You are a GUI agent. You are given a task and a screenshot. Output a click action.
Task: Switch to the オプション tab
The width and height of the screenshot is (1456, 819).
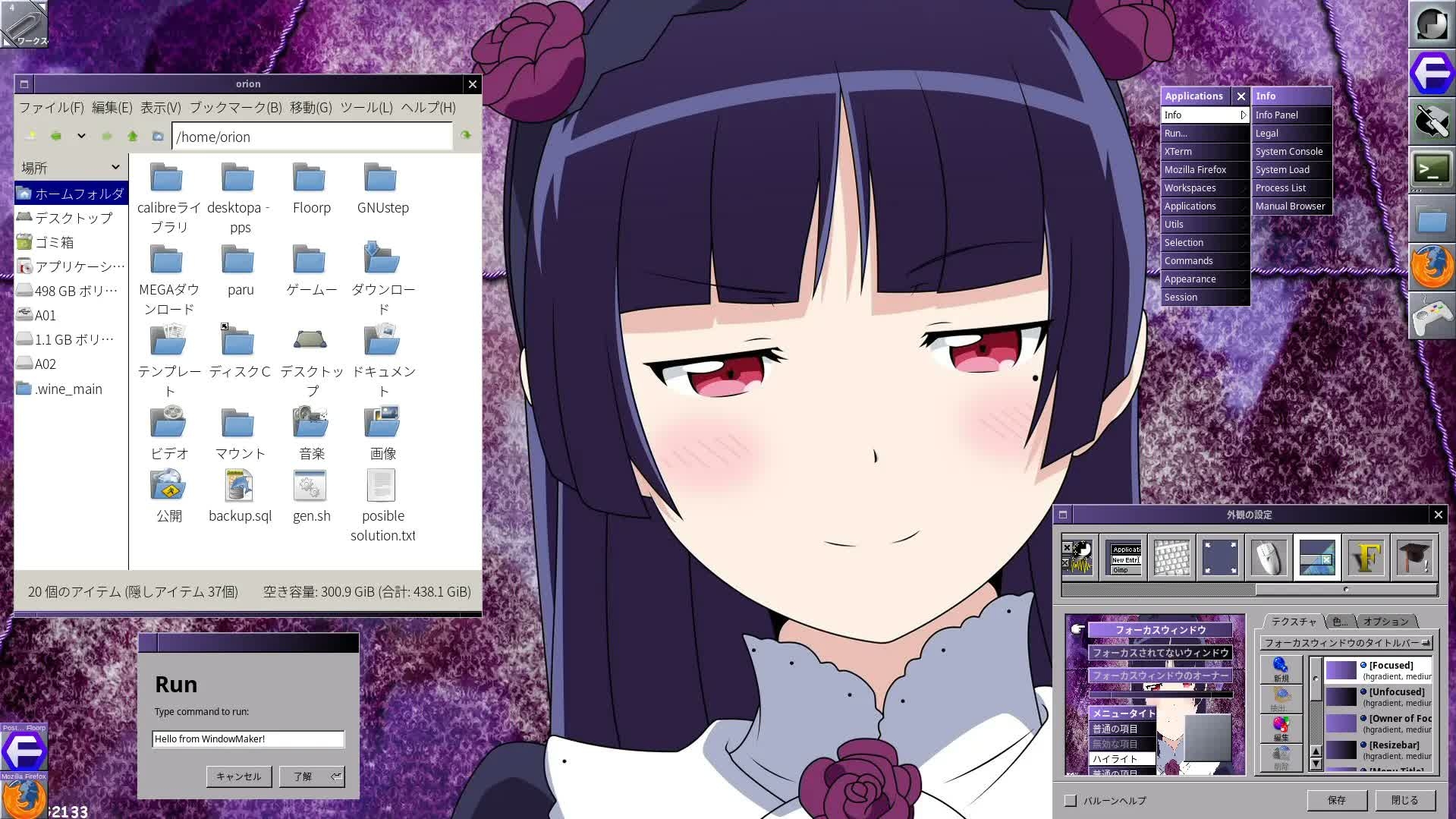coord(1385,622)
